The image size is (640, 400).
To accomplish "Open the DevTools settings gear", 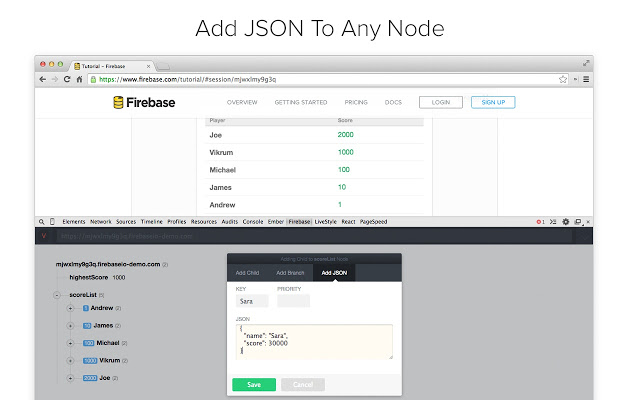I will pos(565,222).
